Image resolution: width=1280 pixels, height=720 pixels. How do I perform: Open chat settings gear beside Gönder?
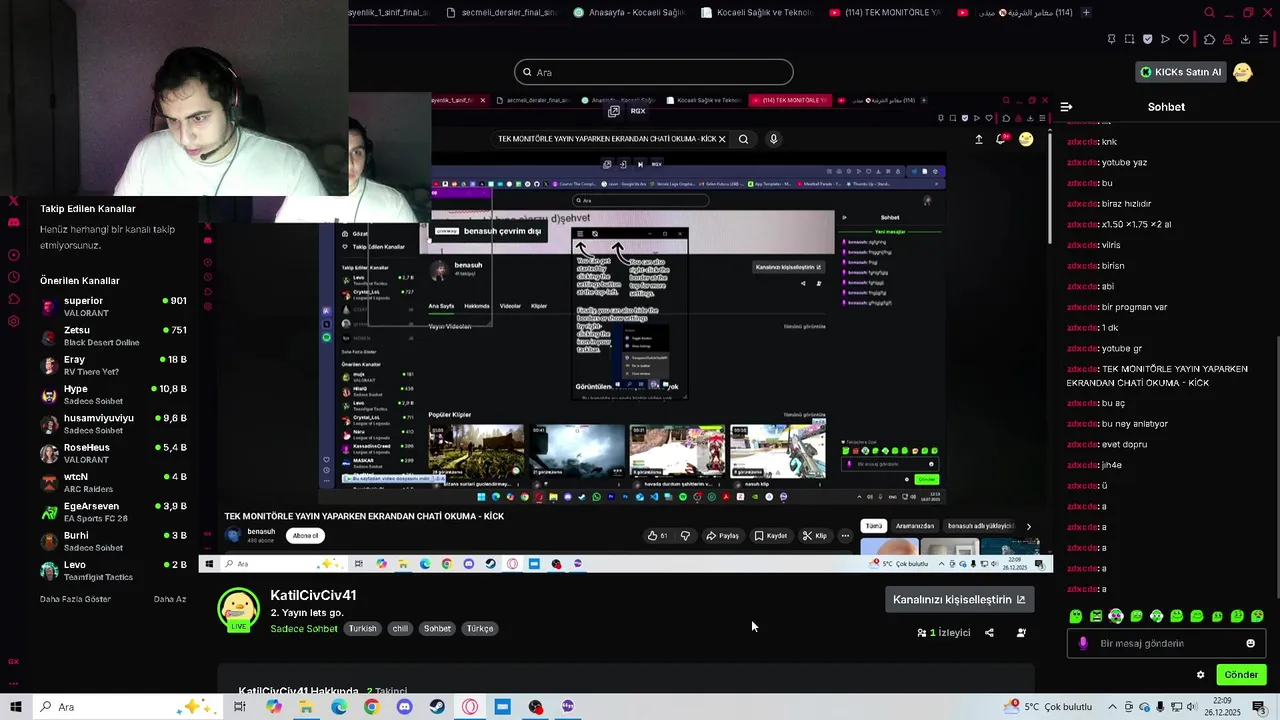click(1200, 675)
